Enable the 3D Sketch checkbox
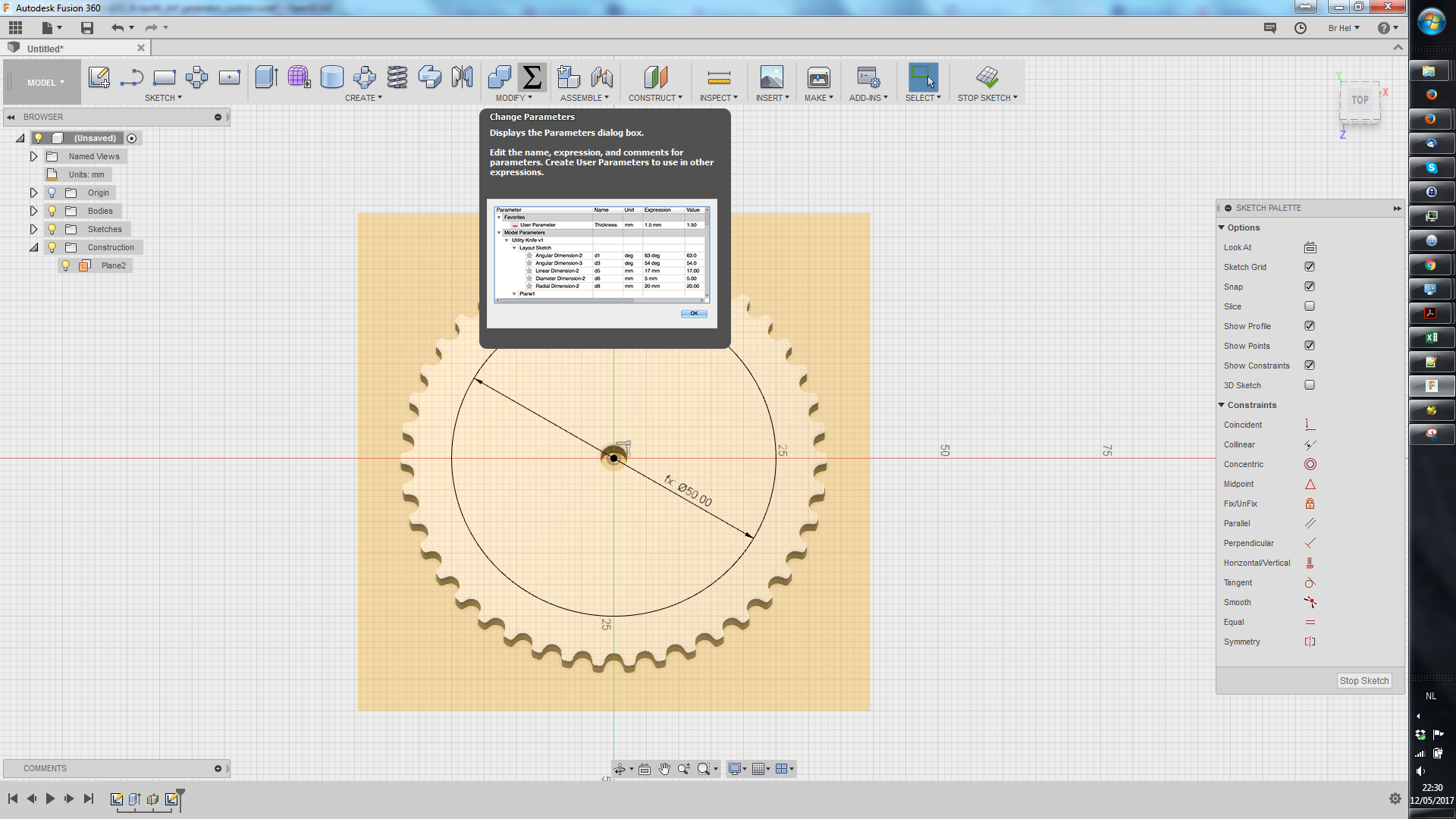Viewport: 1456px width, 819px height. 1310,385
